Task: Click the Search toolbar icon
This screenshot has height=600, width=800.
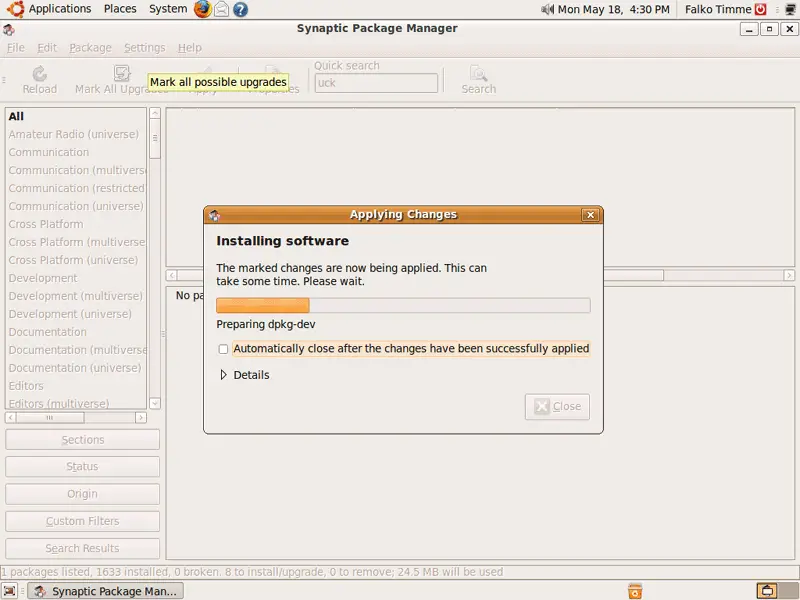Action: coord(479,73)
